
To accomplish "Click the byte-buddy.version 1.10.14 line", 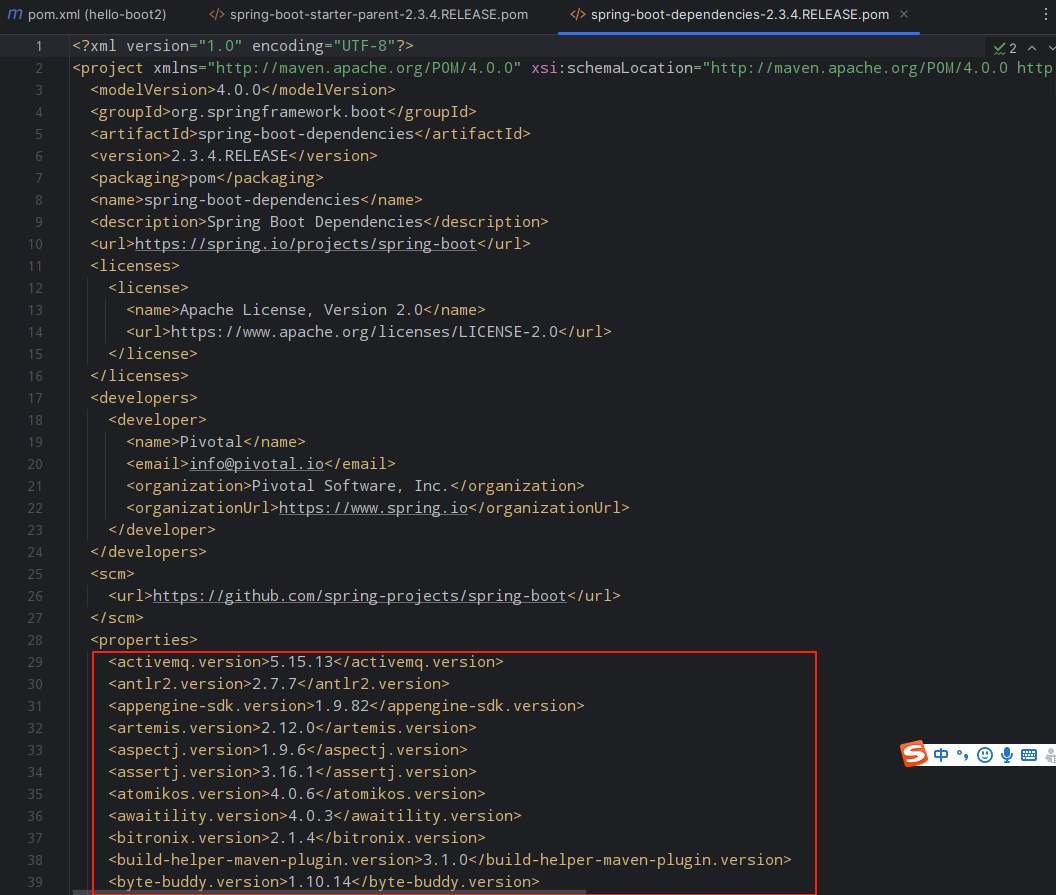I will (324, 882).
